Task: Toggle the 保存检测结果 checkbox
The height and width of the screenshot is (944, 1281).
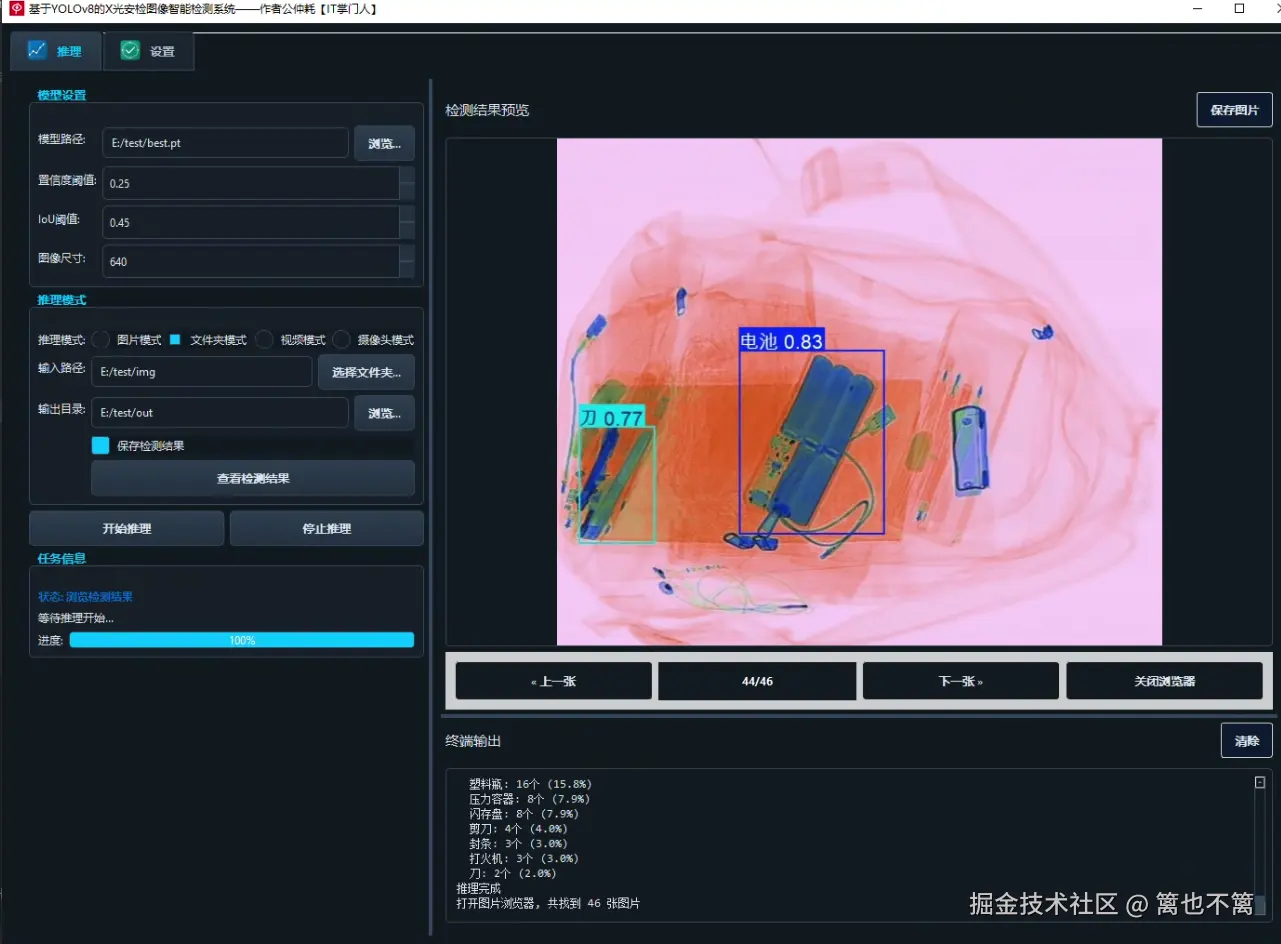Action: tap(100, 446)
